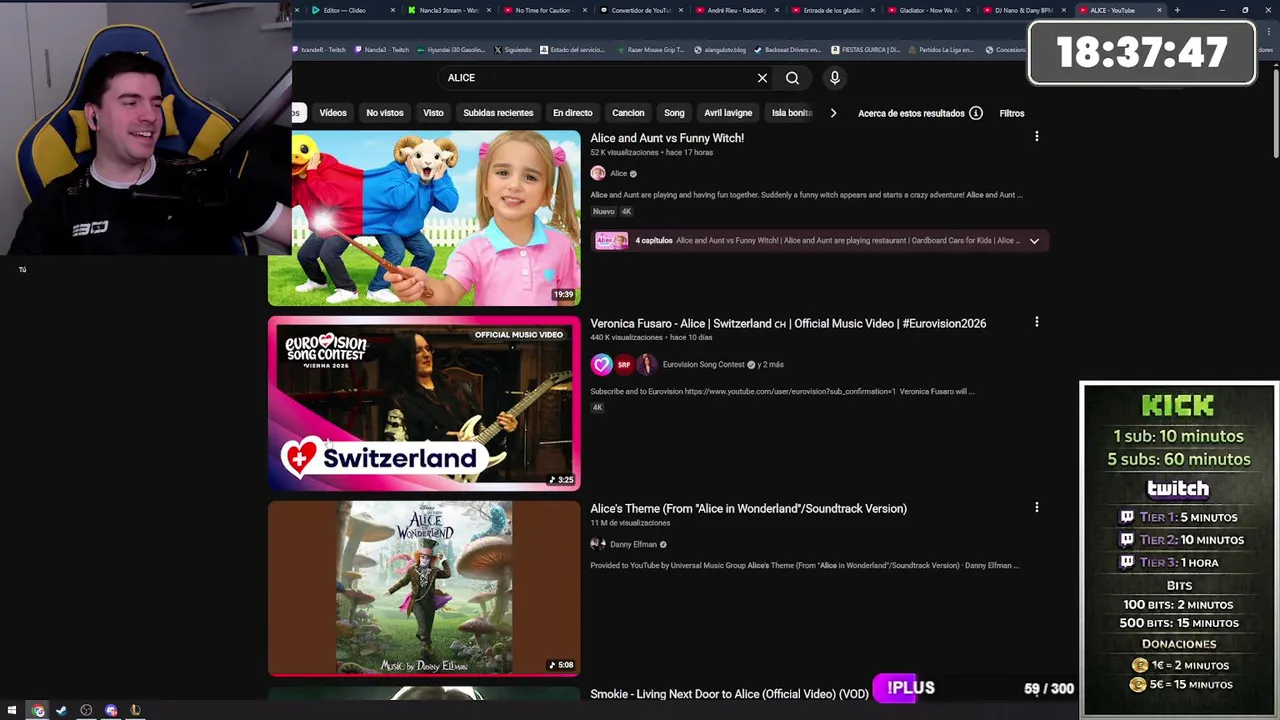Open OBS Studio from the taskbar
The width and height of the screenshot is (1280, 720).
click(86, 710)
